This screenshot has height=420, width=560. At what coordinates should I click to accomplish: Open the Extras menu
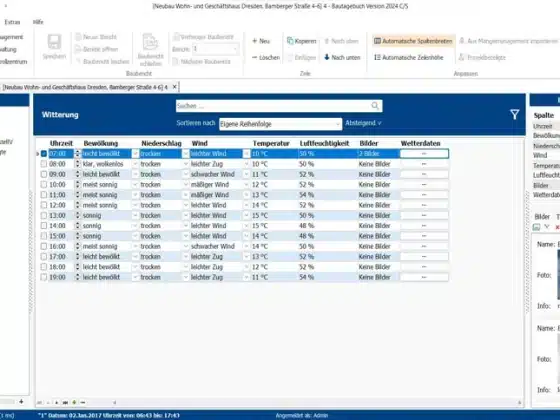12,22
